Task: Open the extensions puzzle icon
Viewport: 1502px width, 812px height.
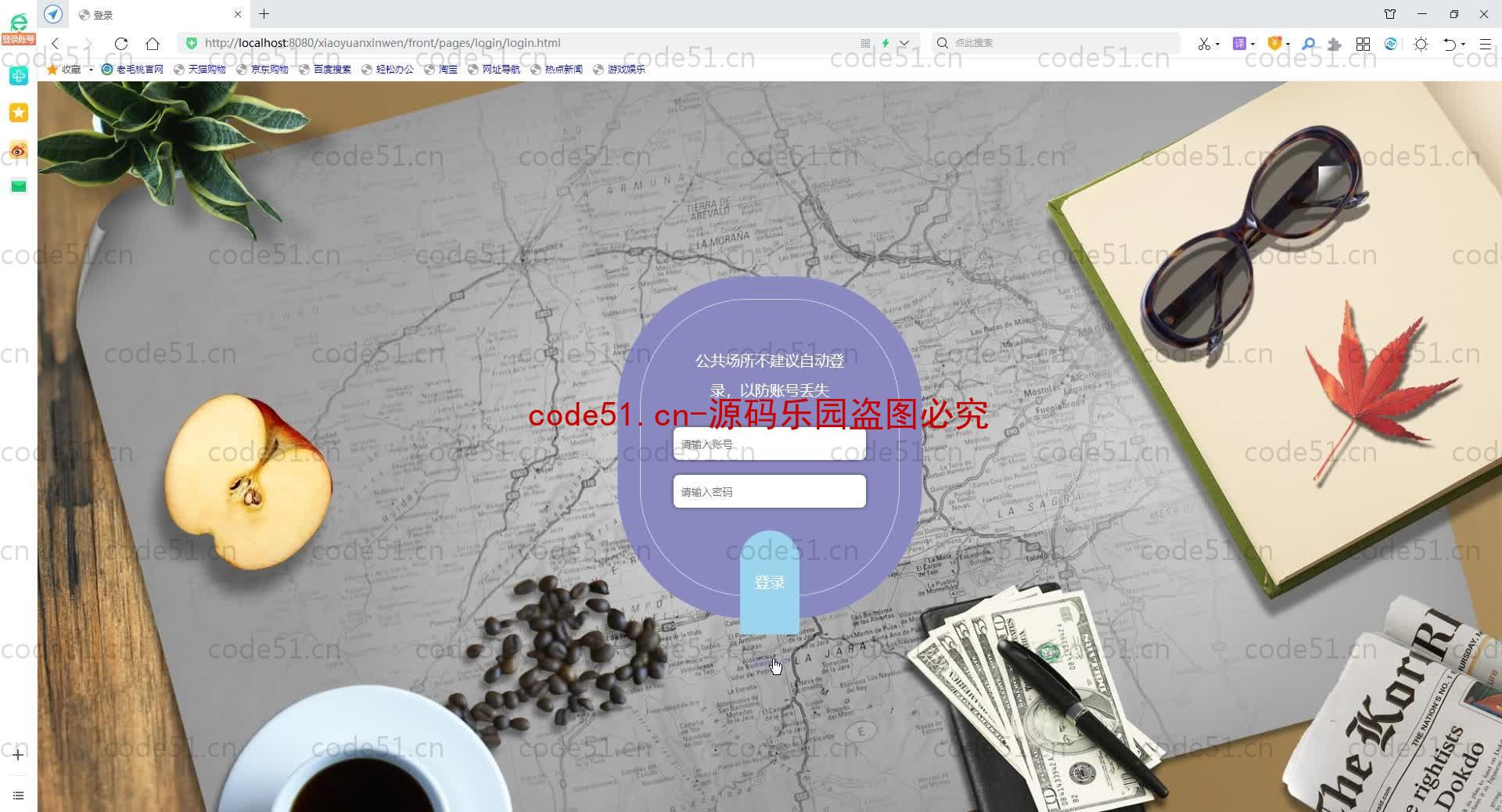Action: [x=1335, y=44]
